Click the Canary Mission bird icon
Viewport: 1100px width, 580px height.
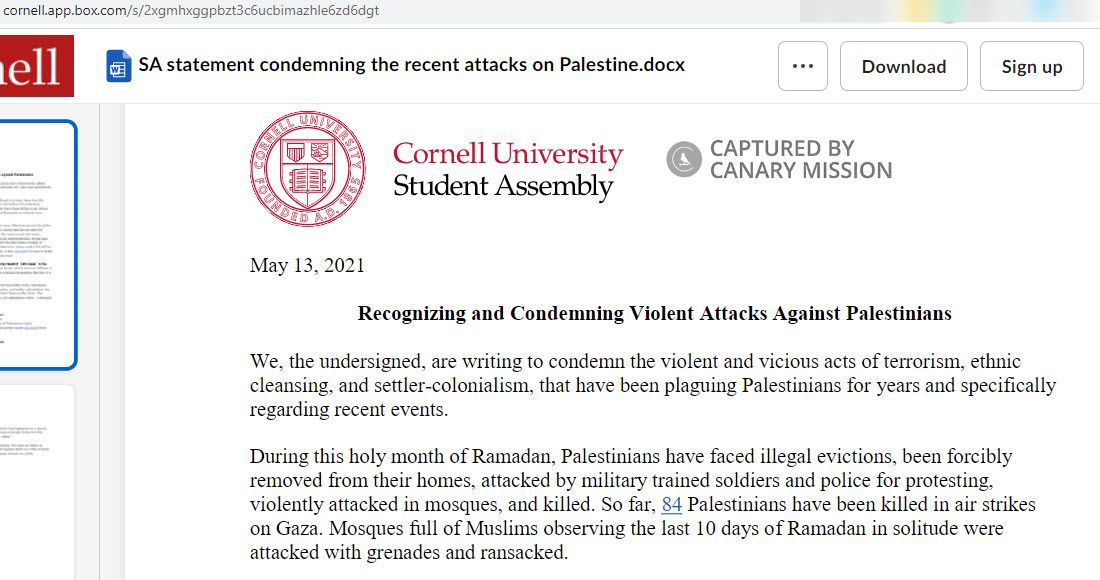[684, 159]
